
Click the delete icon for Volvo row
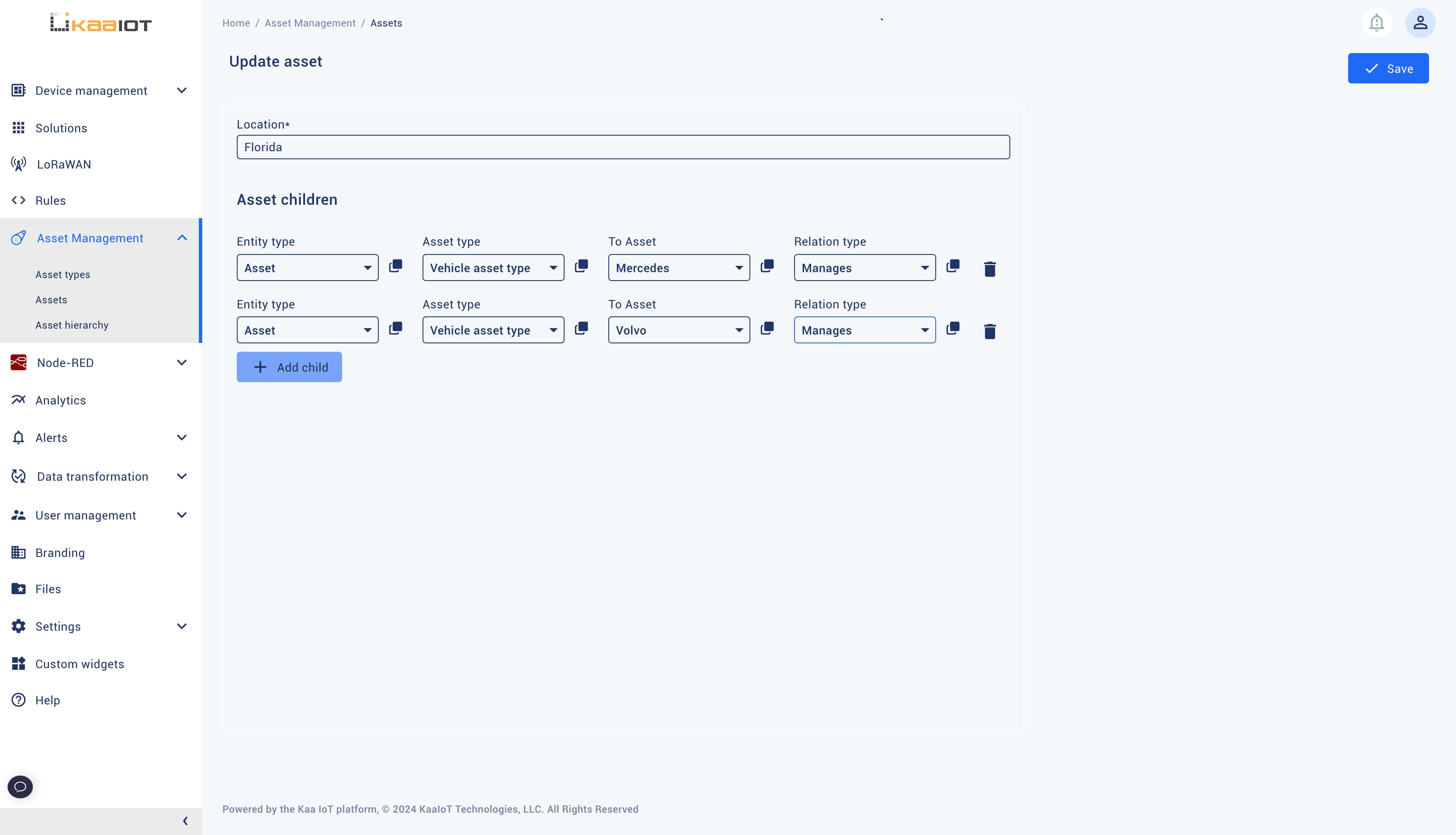(990, 330)
